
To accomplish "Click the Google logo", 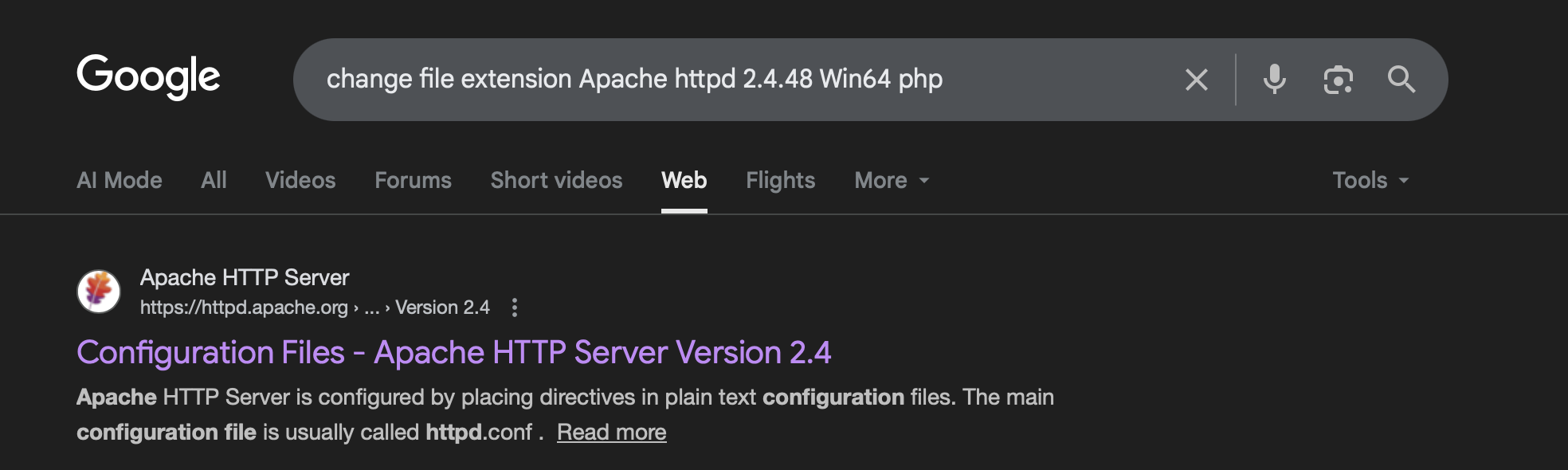I will 148,77.
